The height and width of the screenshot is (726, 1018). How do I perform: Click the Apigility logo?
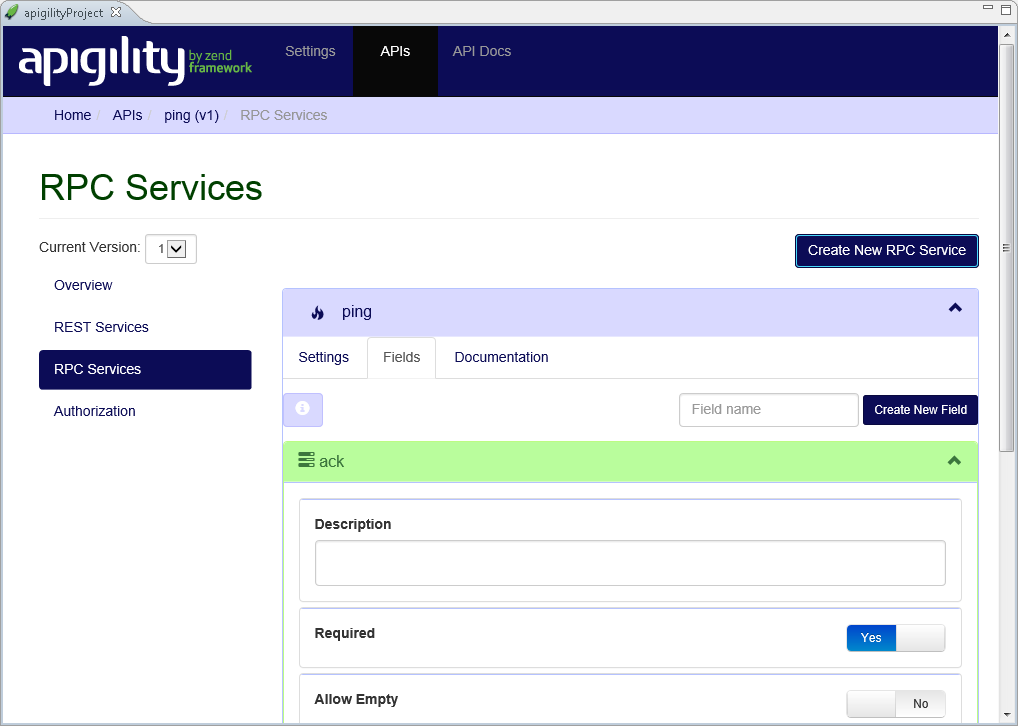coord(134,60)
